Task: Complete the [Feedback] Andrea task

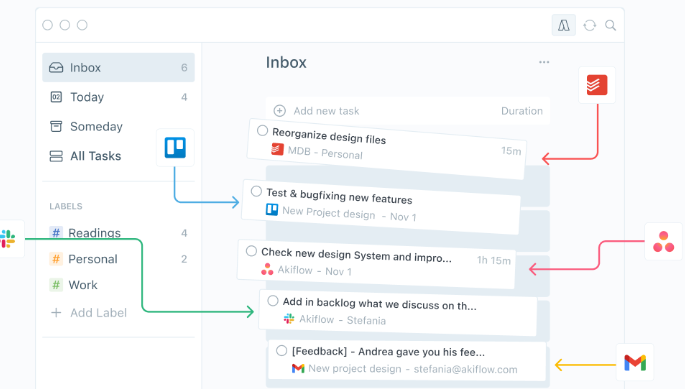Action: [x=281, y=351]
